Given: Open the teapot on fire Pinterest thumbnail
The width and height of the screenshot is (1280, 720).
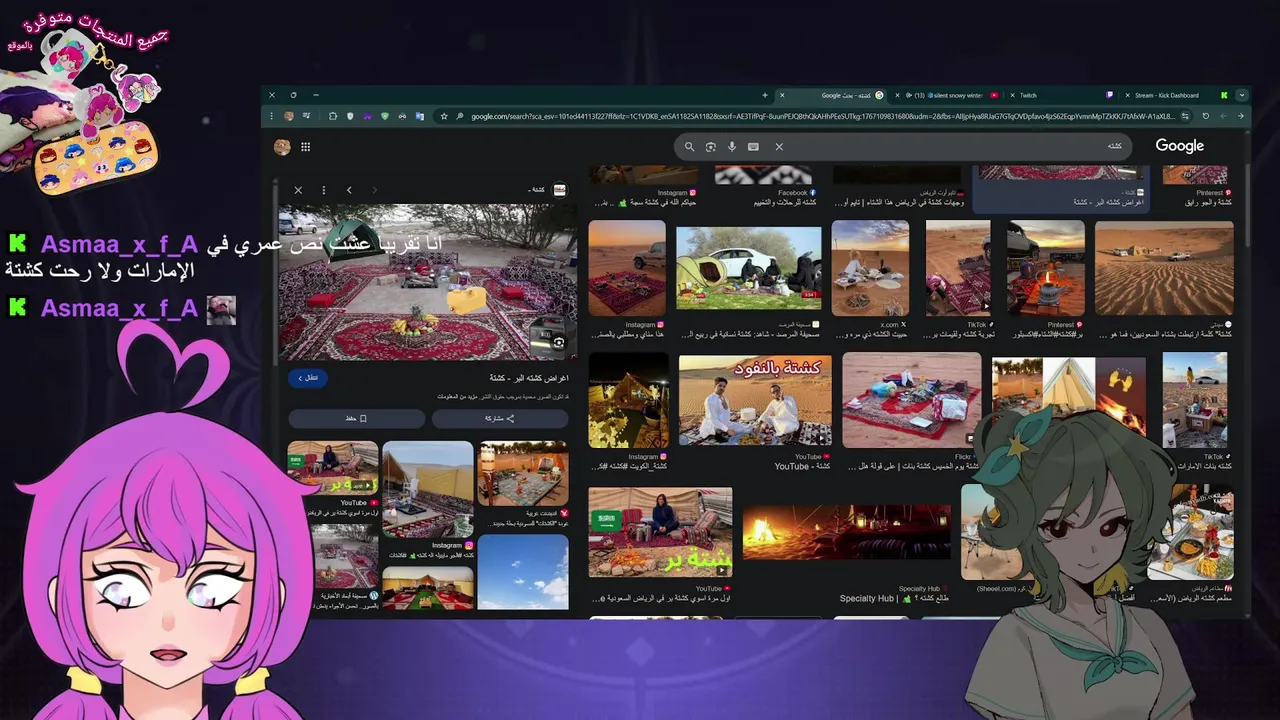Looking at the screenshot, I should point(1046,268).
